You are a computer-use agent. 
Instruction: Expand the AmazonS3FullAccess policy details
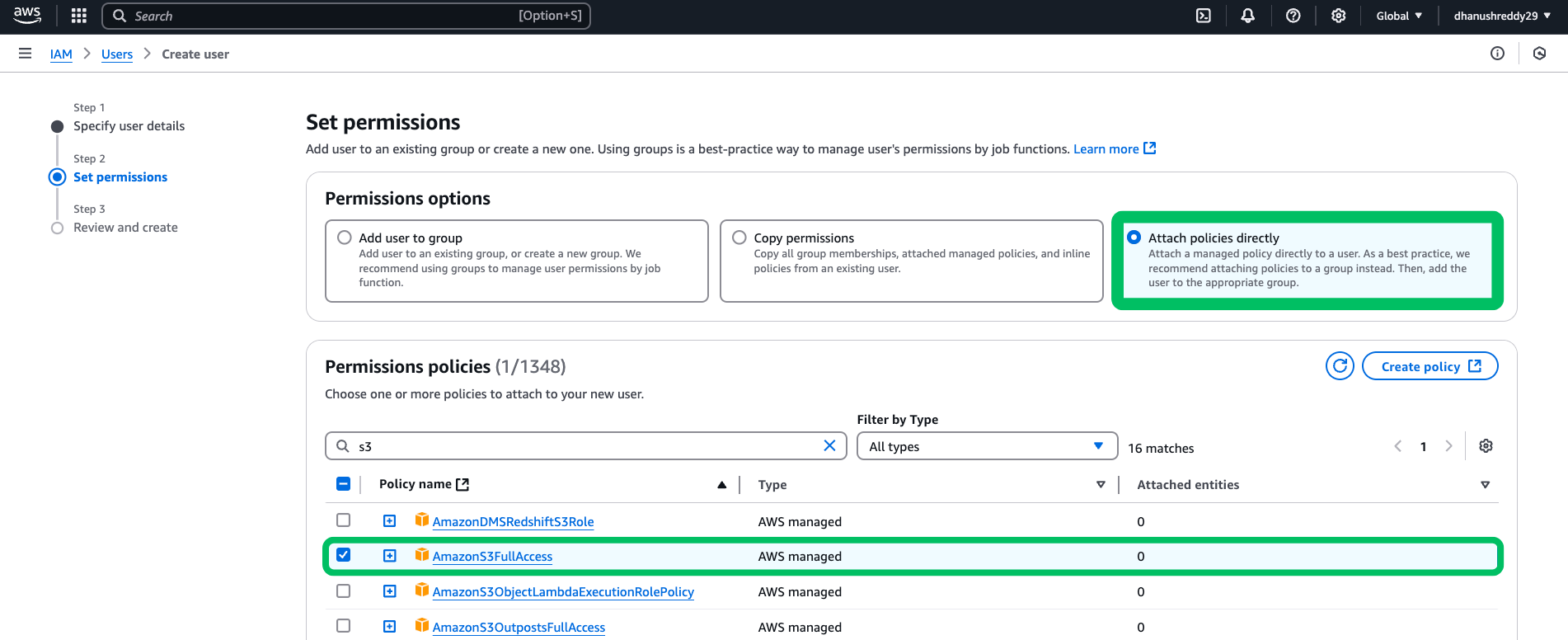tap(390, 556)
